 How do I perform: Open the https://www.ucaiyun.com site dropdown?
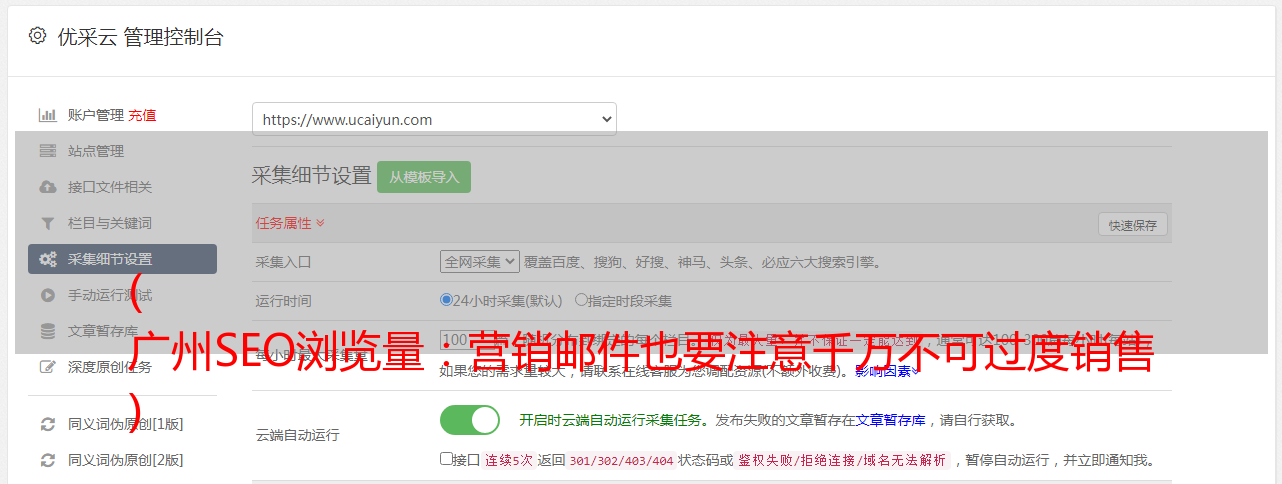coord(434,119)
